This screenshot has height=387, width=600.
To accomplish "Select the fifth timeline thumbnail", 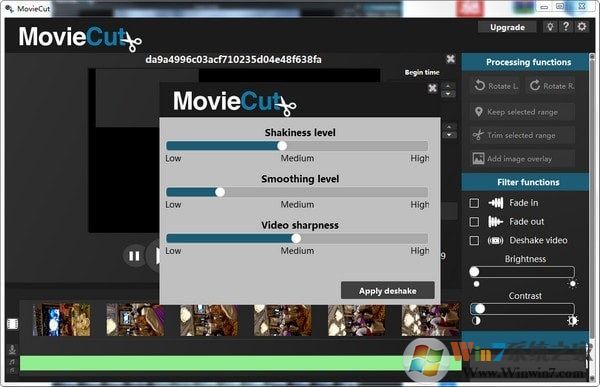I will 357,320.
